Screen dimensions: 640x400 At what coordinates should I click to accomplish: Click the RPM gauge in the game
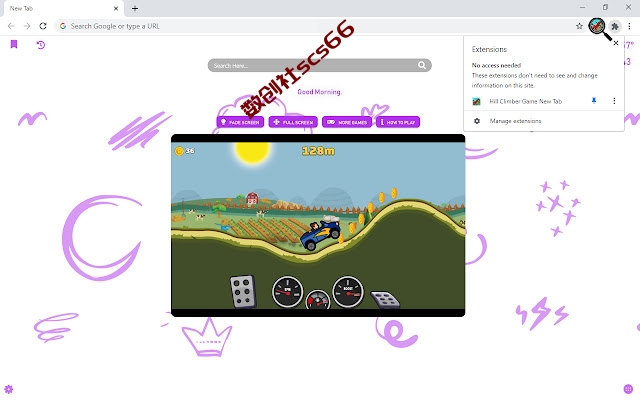coord(287,291)
